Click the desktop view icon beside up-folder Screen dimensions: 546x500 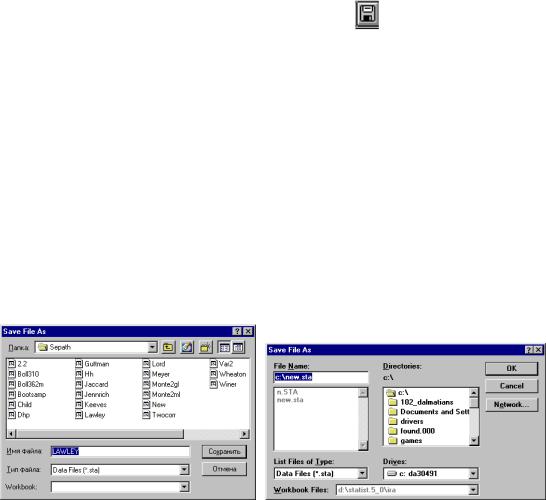(187, 347)
